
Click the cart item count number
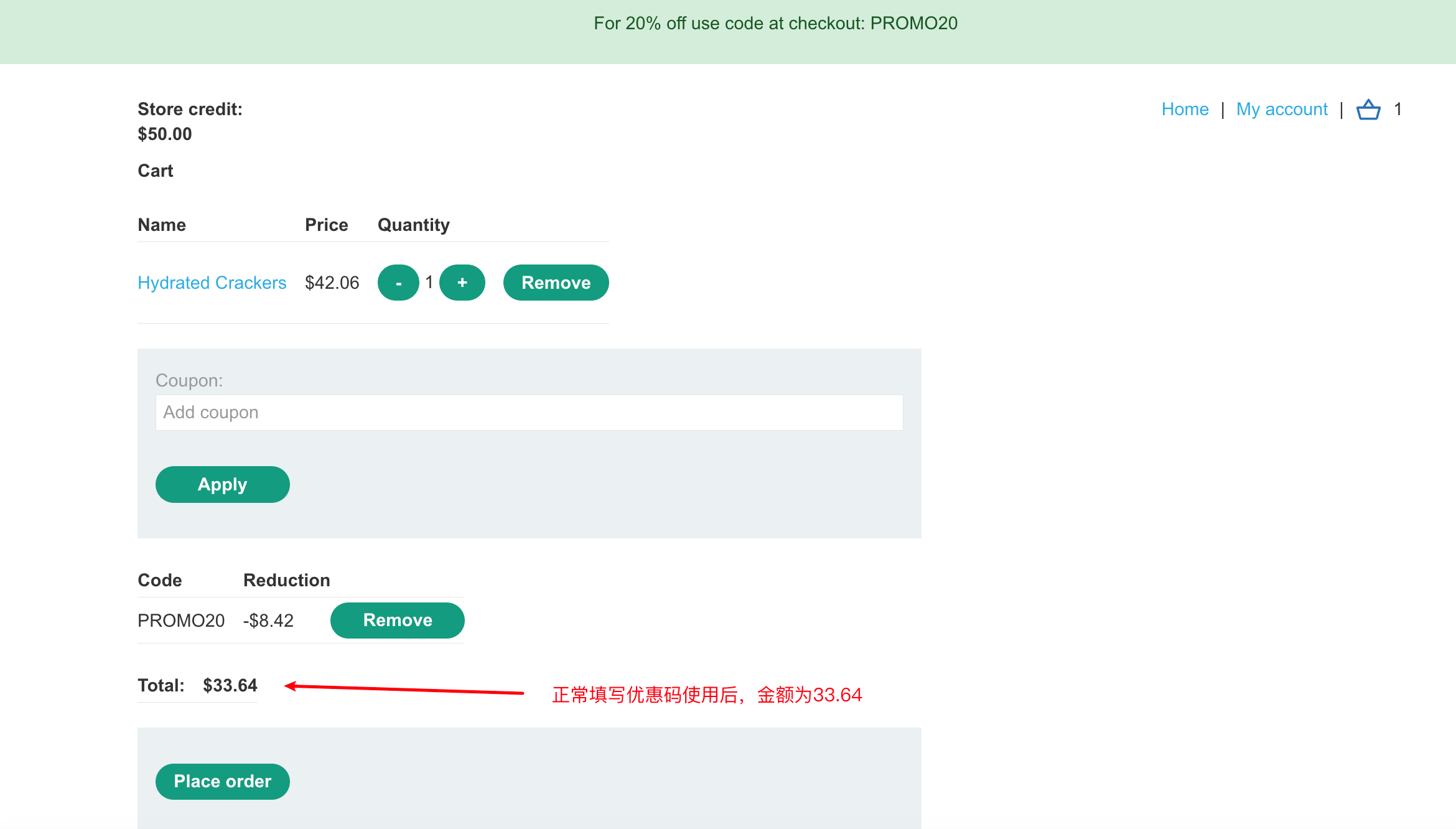click(1398, 109)
